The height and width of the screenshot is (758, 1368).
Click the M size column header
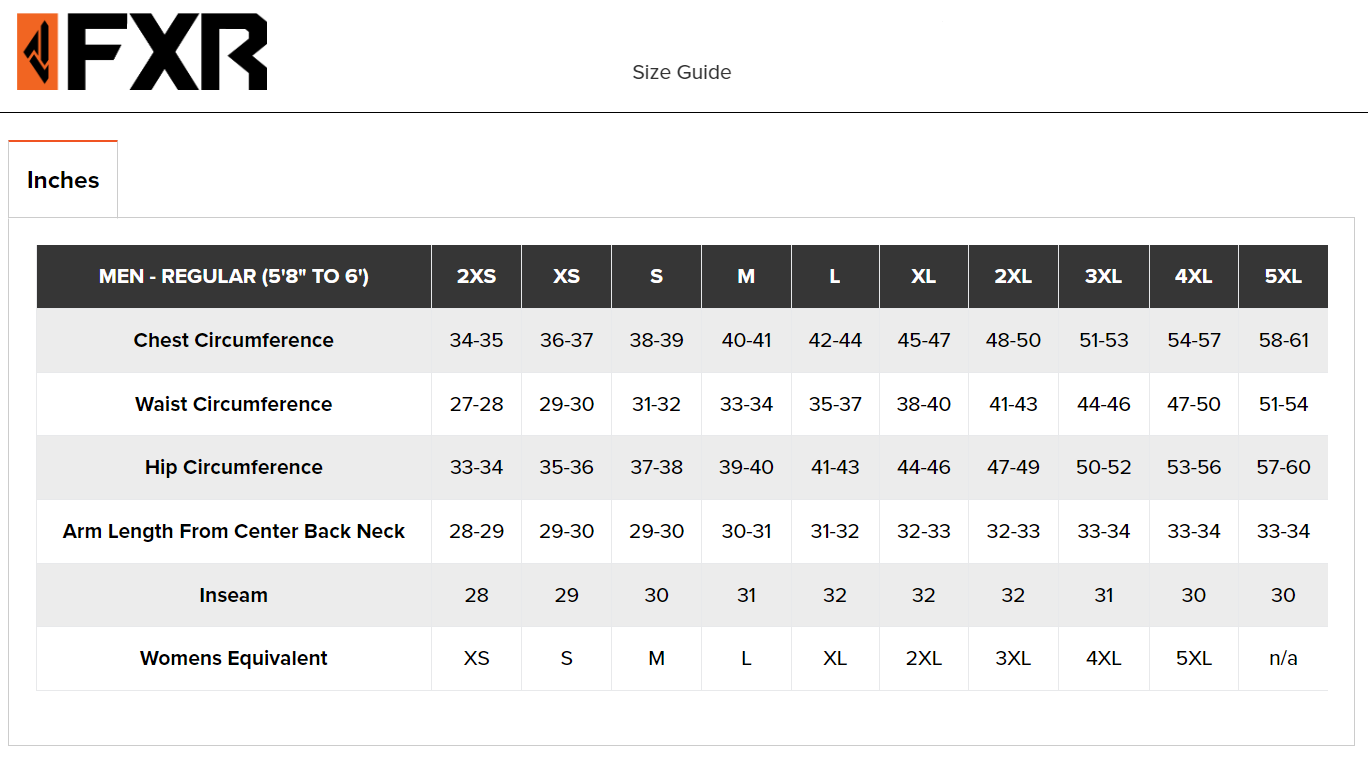click(x=746, y=276)
